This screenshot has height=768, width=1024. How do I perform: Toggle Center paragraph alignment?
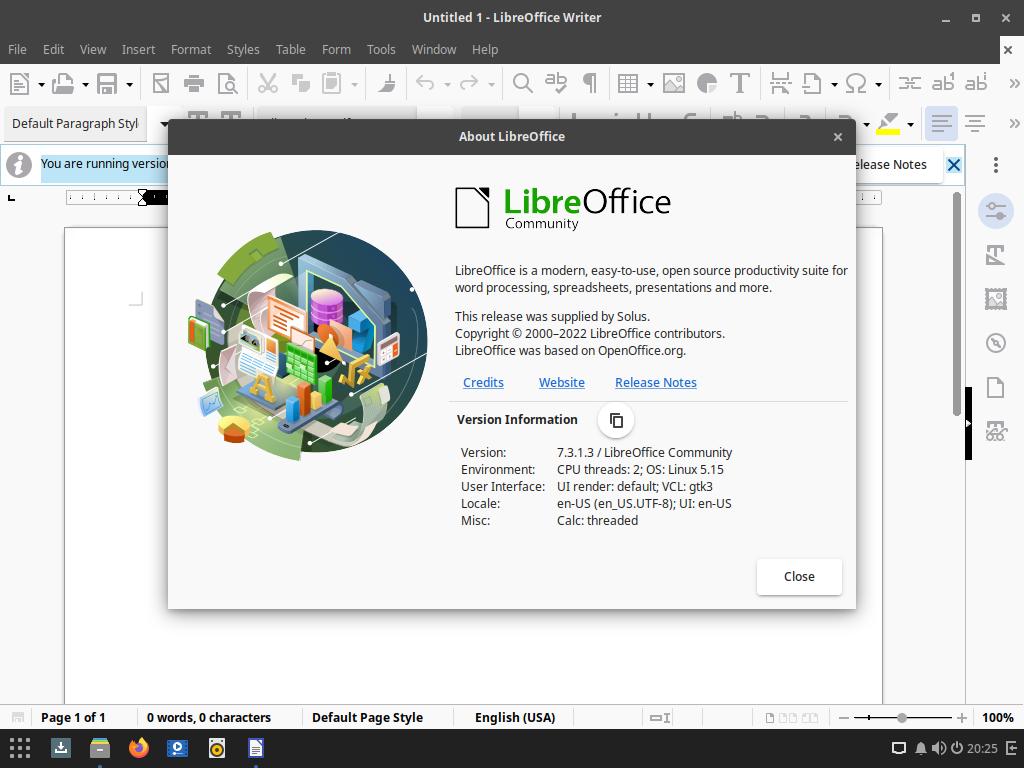[975, 123]
